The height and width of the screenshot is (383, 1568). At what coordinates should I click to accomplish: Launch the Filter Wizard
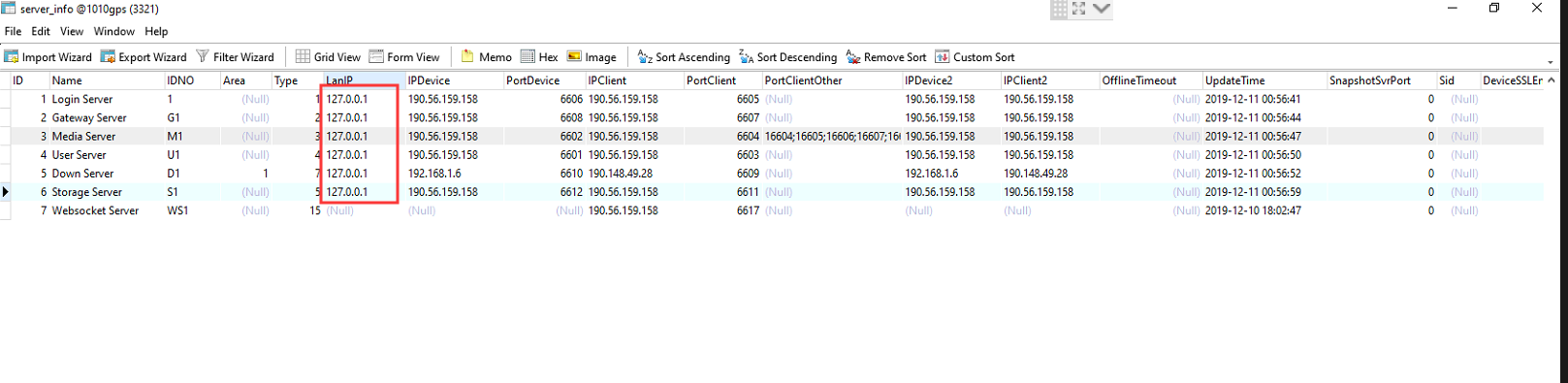(235, 57)
